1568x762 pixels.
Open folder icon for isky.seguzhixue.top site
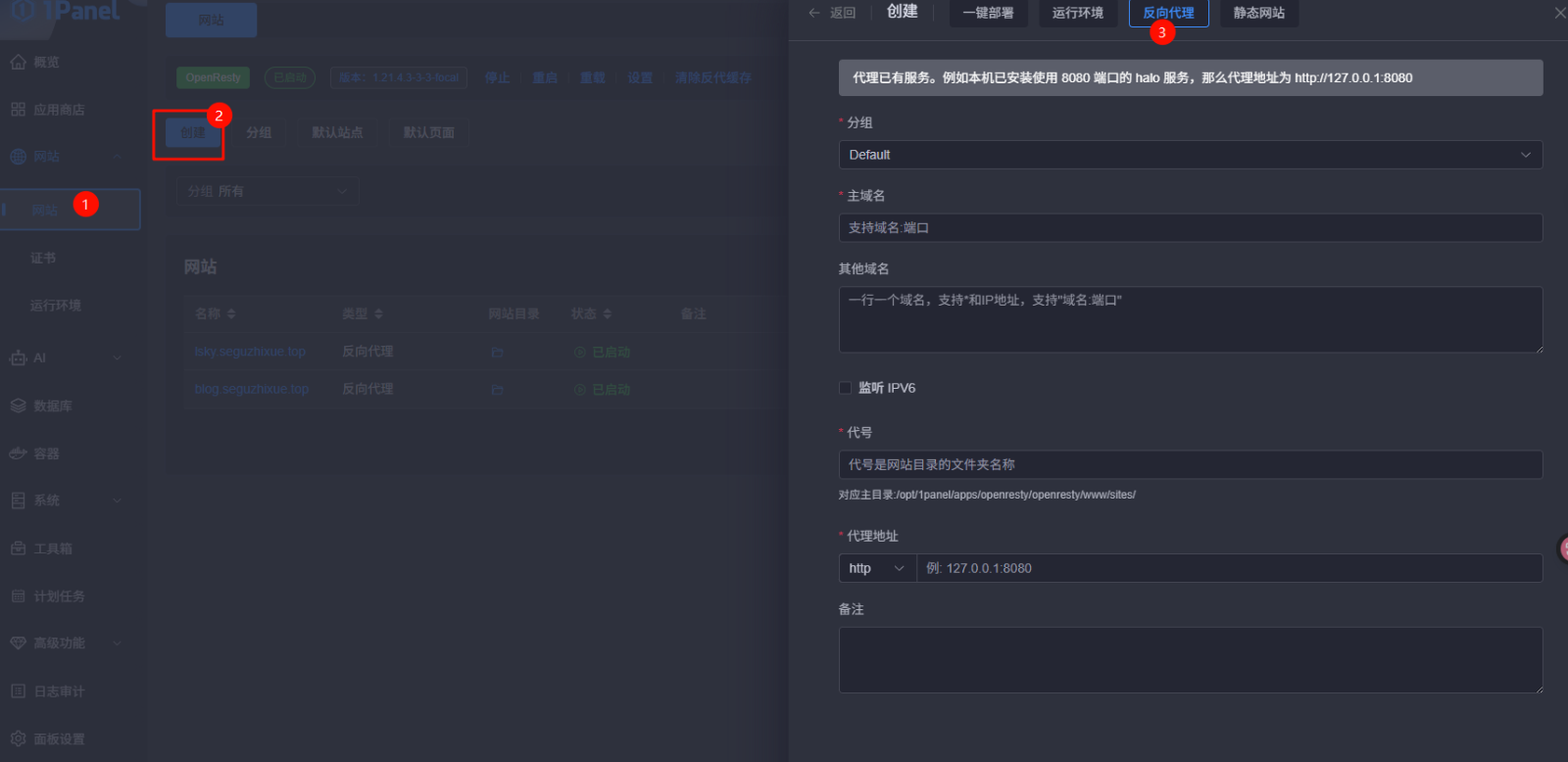497,353
